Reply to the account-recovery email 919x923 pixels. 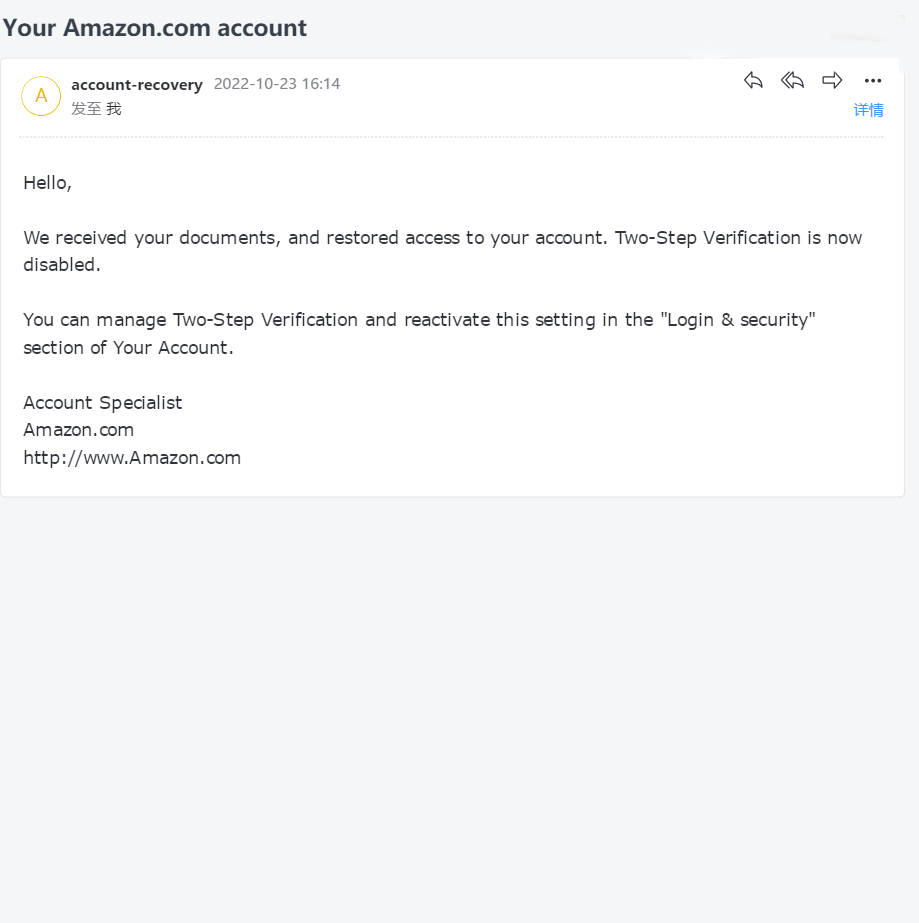(753, 80)
